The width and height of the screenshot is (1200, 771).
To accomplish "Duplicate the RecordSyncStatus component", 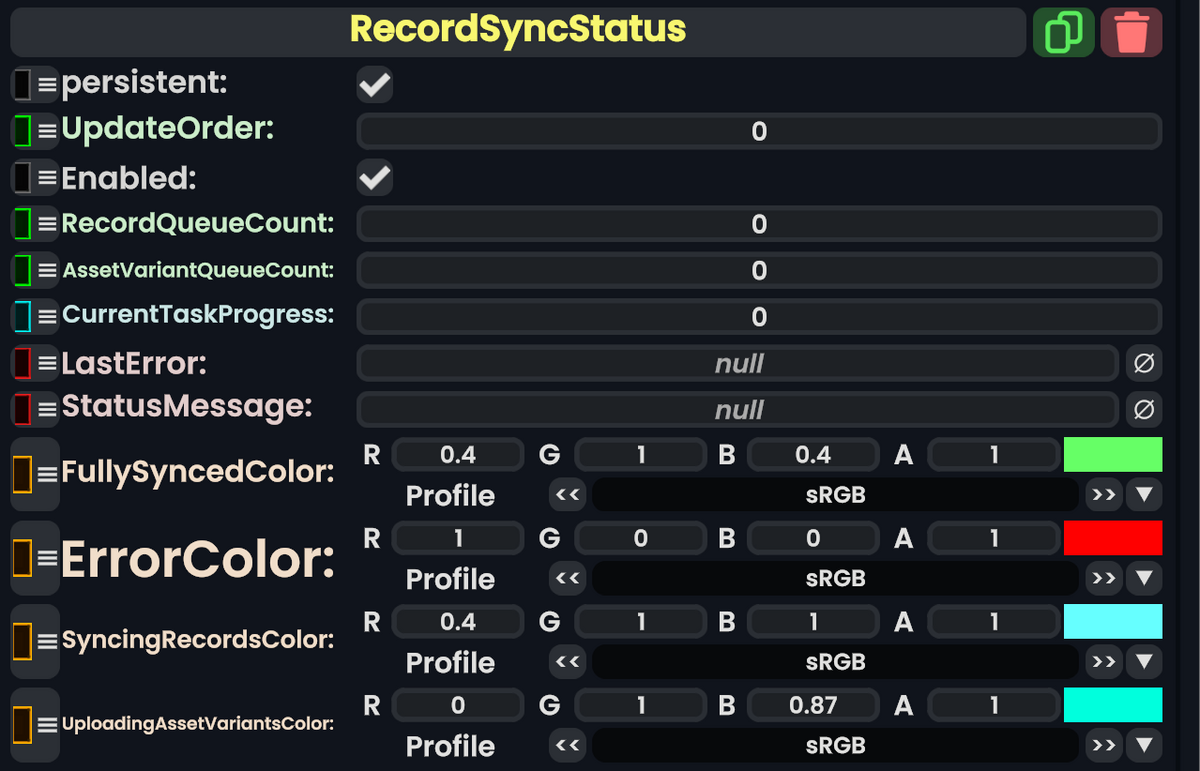I will pyautogui.click(x=1063, y=31).
